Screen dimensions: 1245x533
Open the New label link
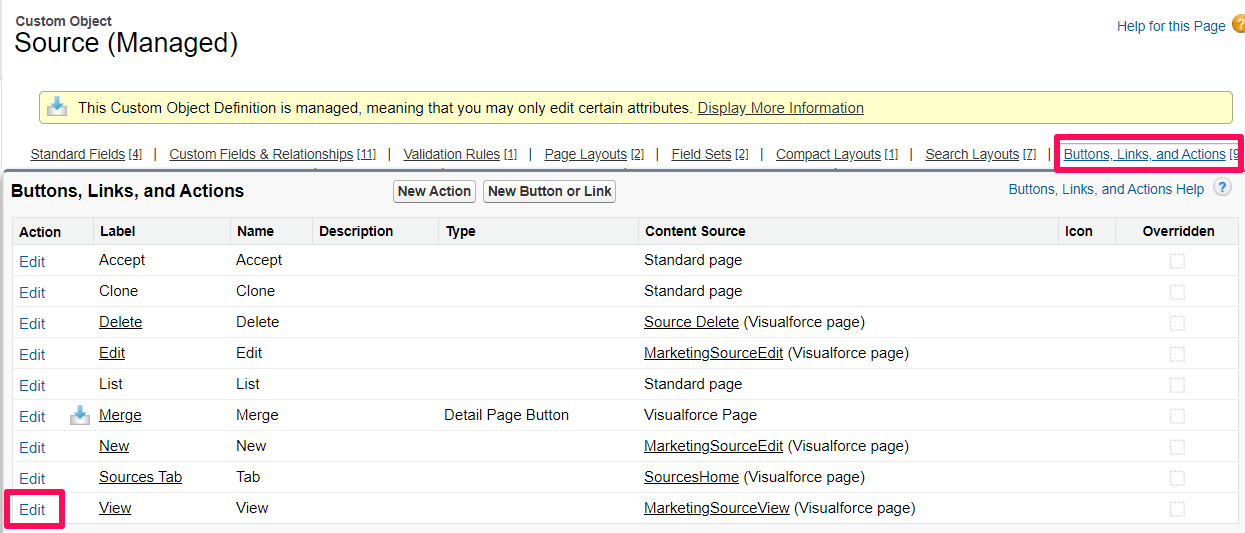coord(114,446)
